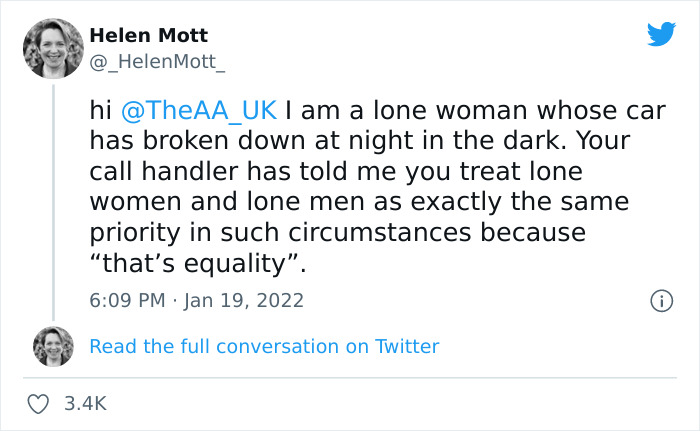Read the full conversation on Twitter
This screenshot has height=431, width=700.
(264, 346)
